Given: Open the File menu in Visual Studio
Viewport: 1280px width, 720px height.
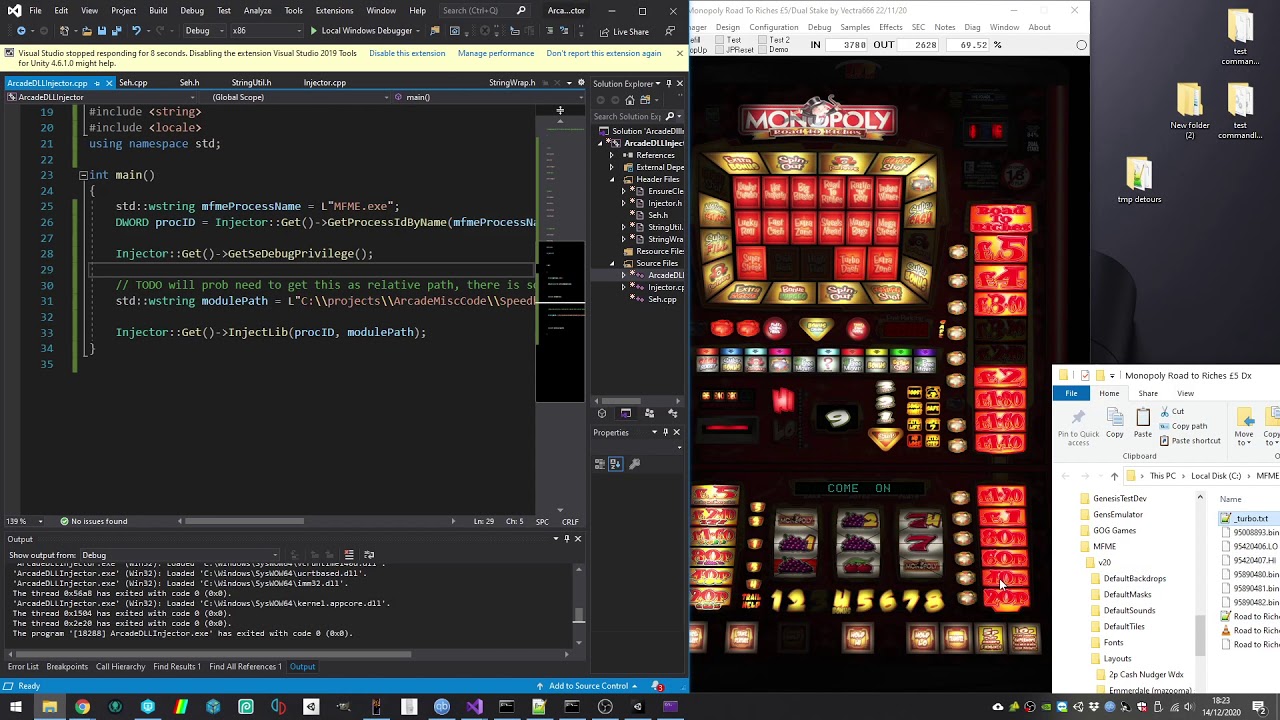Looking at the screenshot, I should [35, 10].
